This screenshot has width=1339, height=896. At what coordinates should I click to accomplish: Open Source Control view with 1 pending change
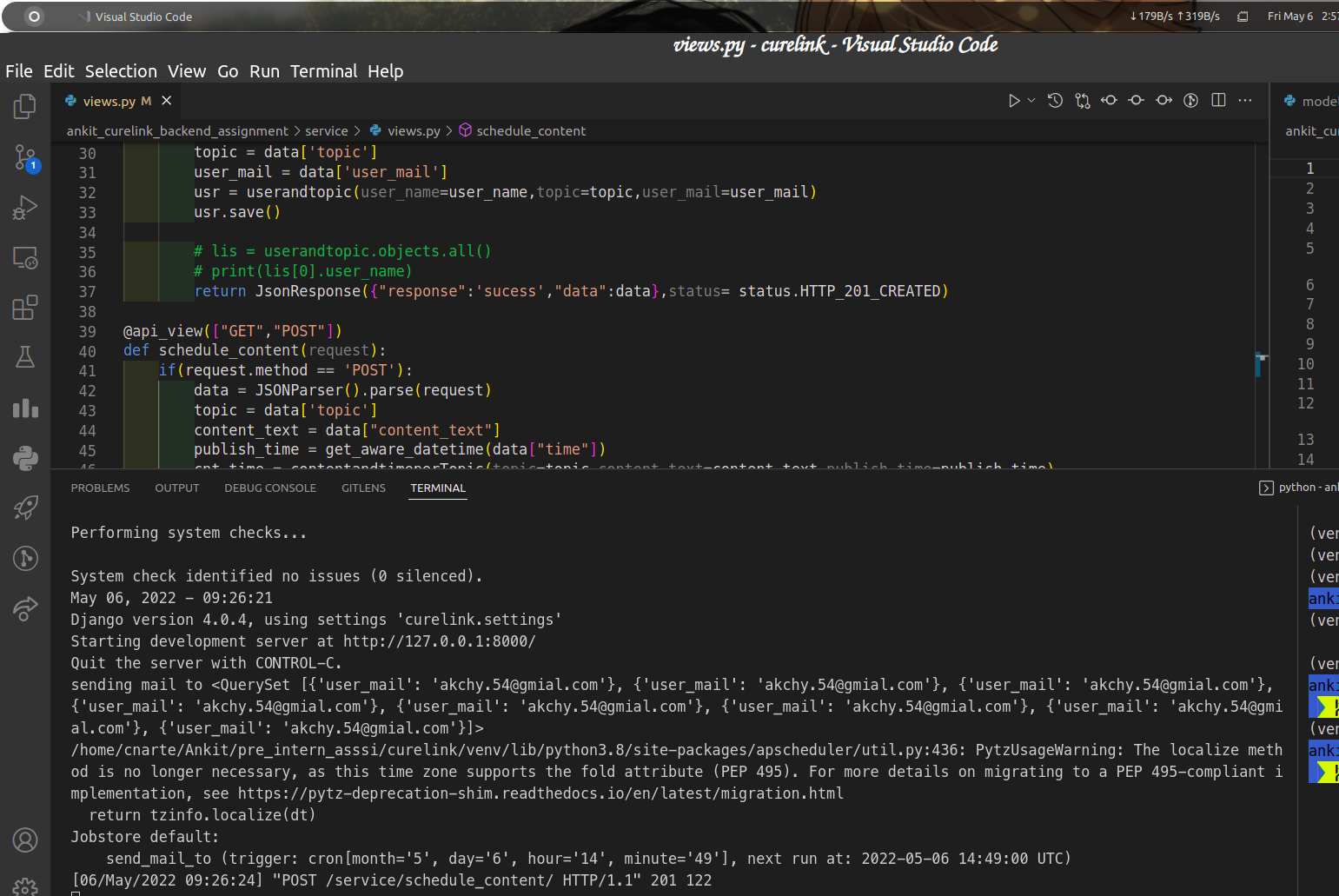[25, 157]
